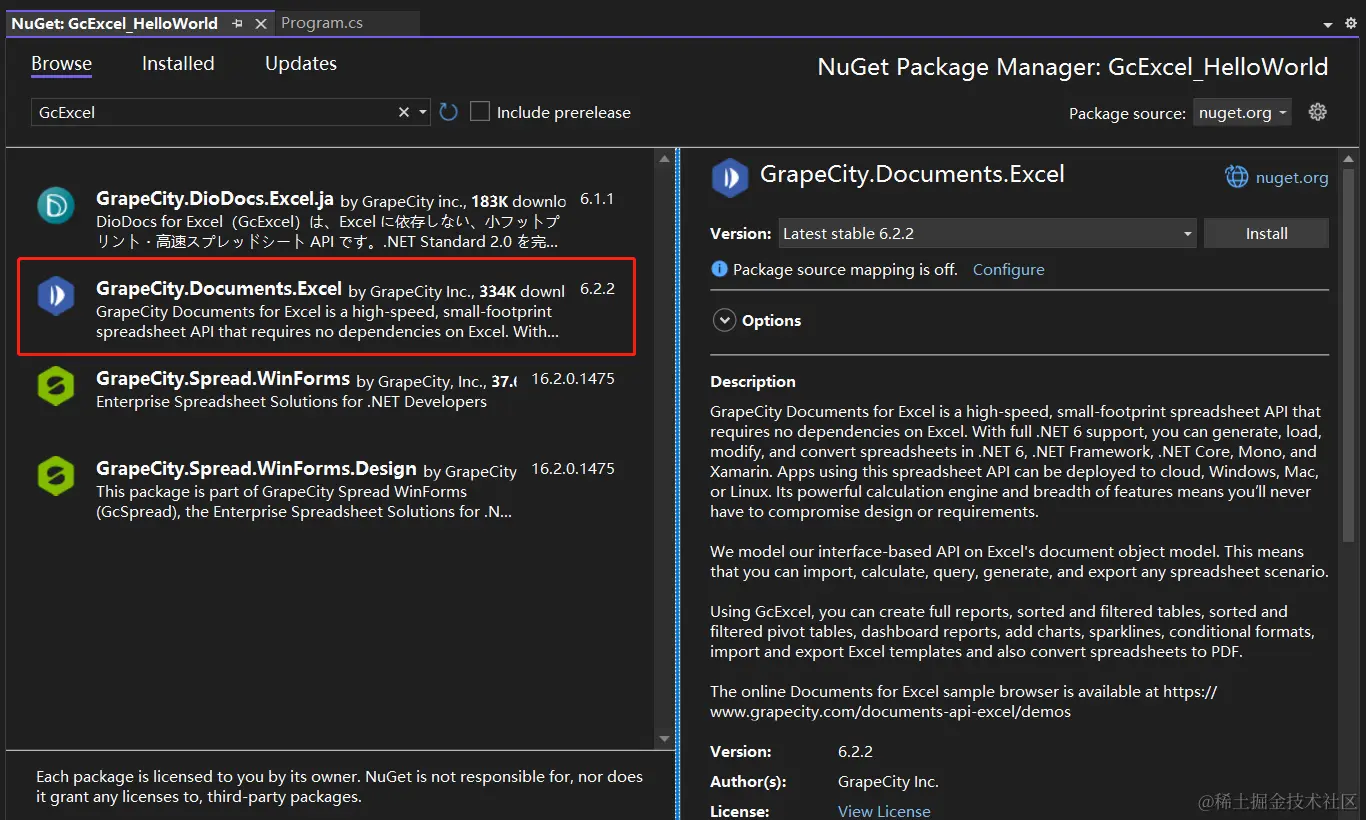This screenshot has width=1366, height=820.
Task: Pin the NuGet GcExcel_HelloWorld tab
Action: coord(237,23)
